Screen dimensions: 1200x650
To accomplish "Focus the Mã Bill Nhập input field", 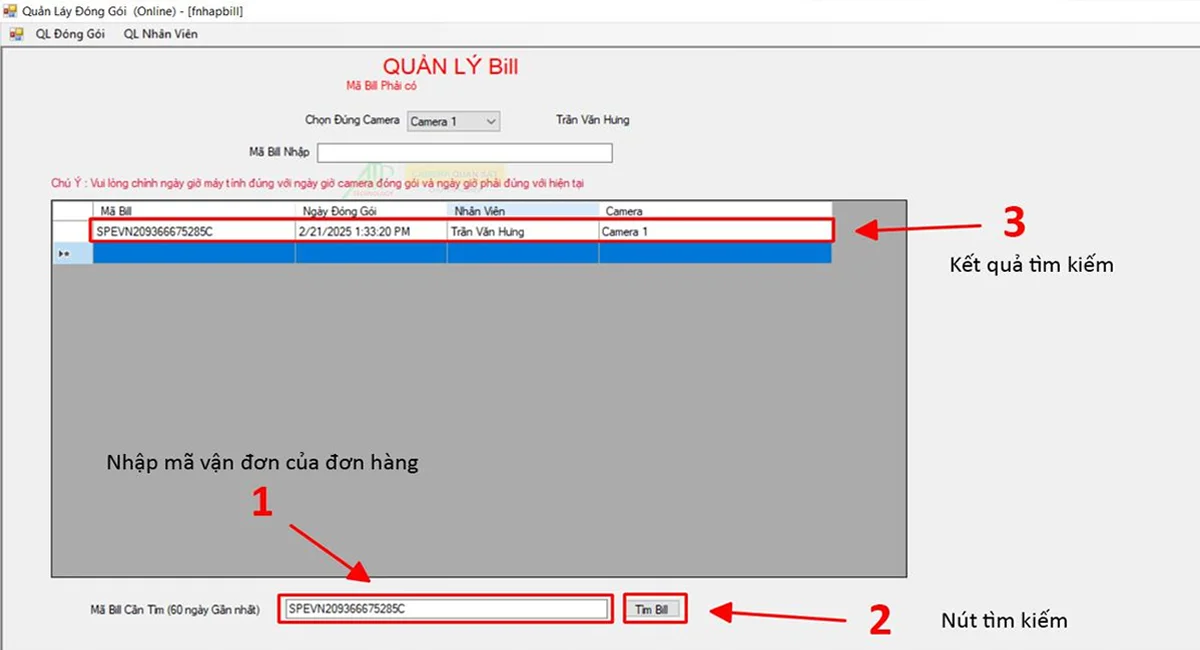I will [x=464, y=152].
